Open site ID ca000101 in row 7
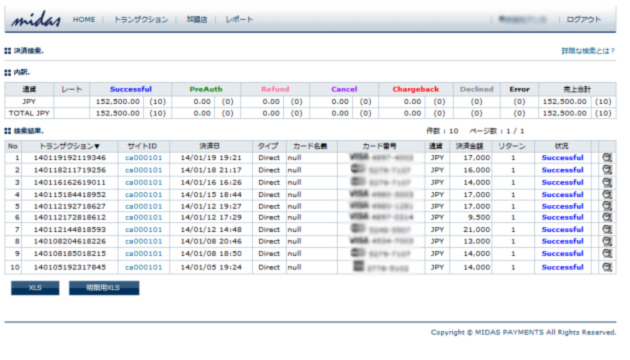Screen dimensions: 630x360 pyautogui.click(x=143, y=229)
